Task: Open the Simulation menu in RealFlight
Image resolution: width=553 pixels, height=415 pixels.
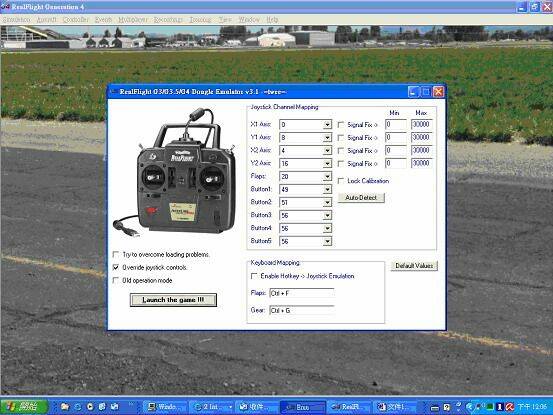Action: [x=17, y=20]
